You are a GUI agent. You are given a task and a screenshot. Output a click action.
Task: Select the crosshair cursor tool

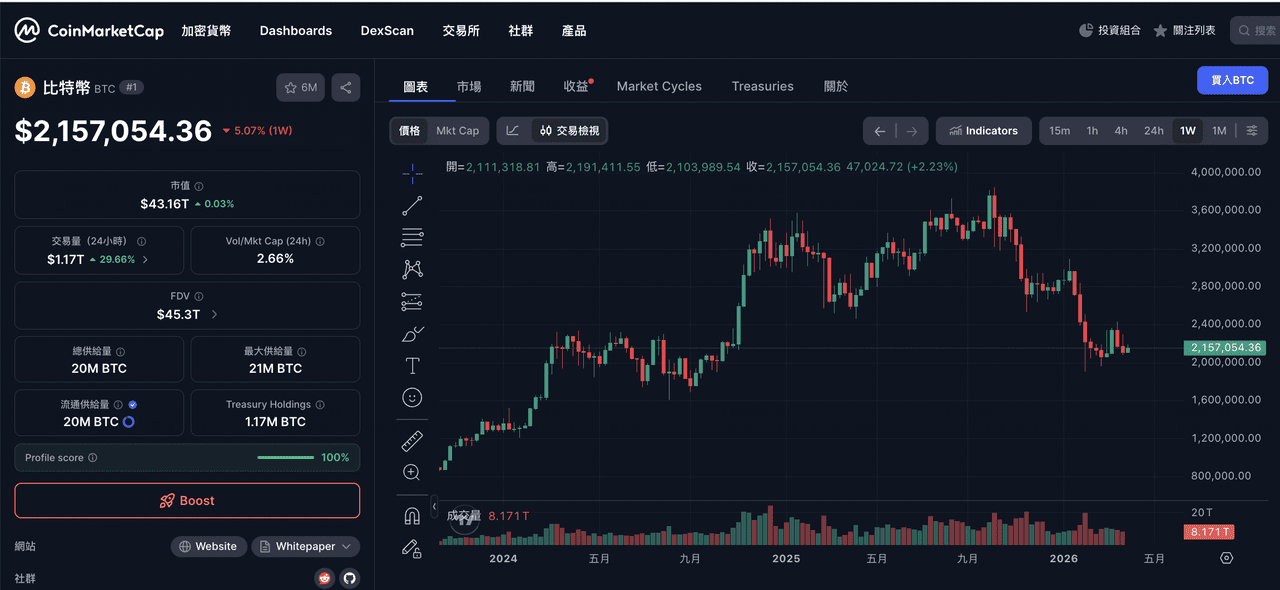coord(412,174)
